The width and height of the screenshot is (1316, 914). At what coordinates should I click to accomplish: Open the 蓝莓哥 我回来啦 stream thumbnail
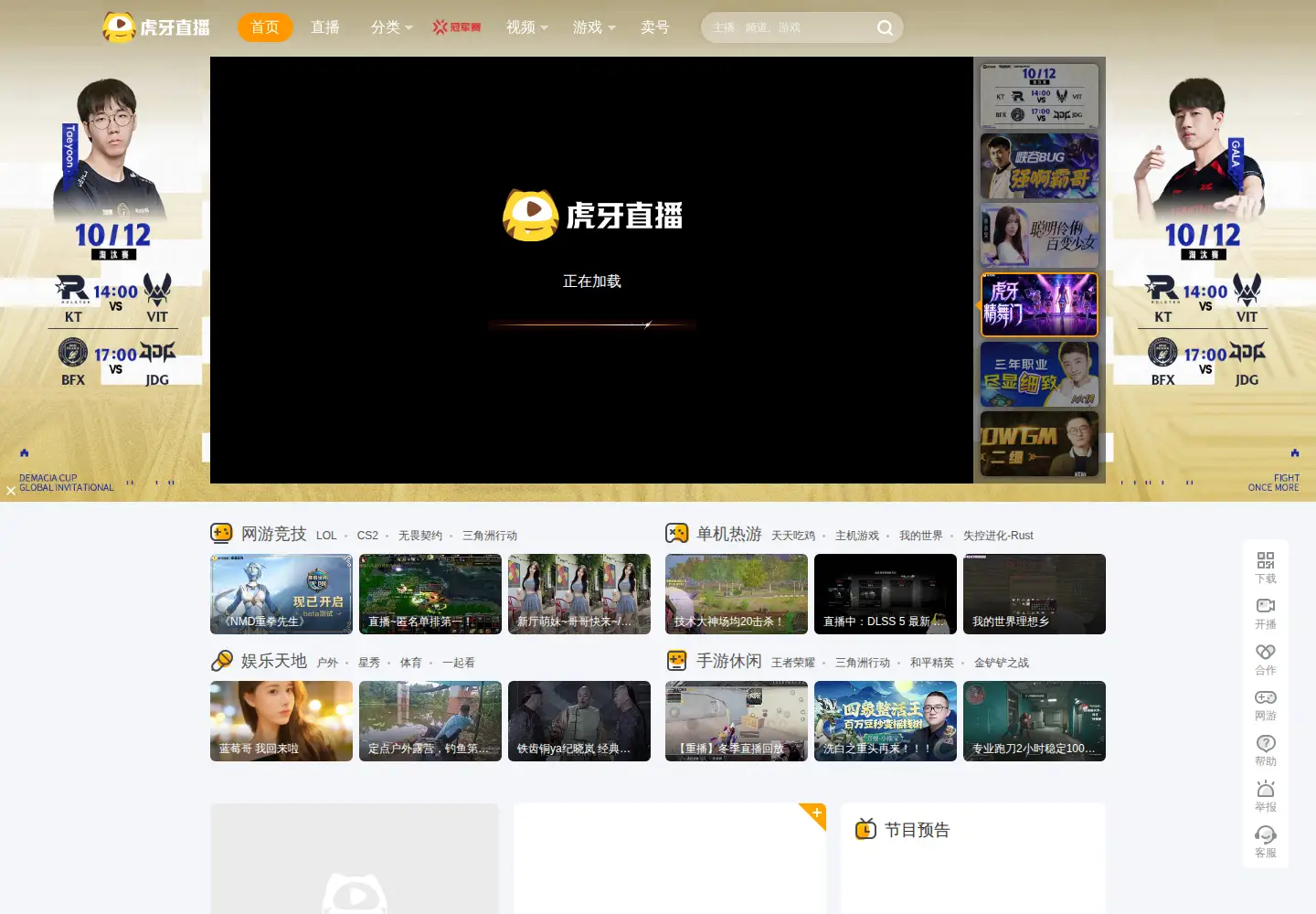(x=281, y=721)
